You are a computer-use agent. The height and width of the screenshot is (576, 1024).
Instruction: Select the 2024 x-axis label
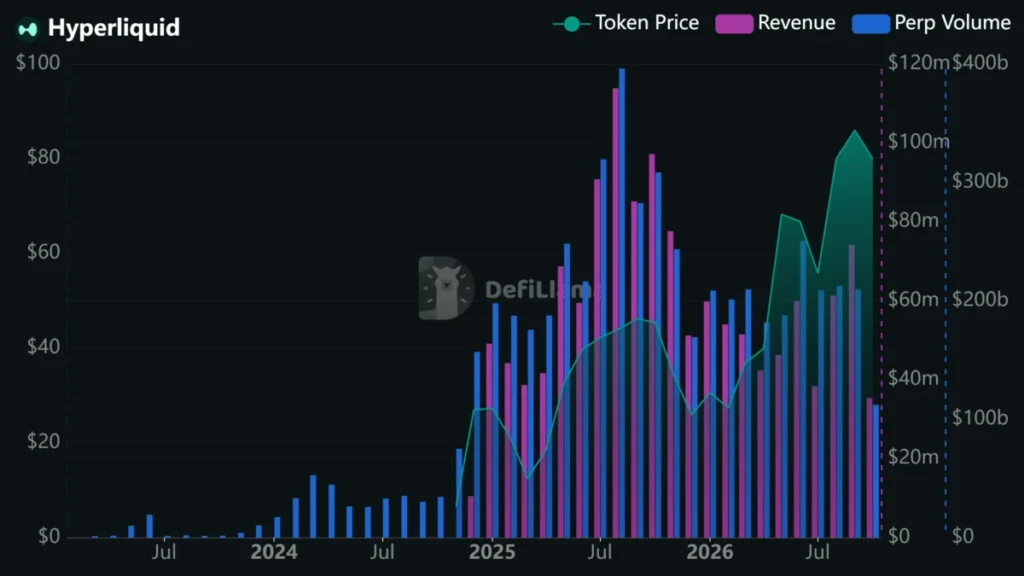274,552
